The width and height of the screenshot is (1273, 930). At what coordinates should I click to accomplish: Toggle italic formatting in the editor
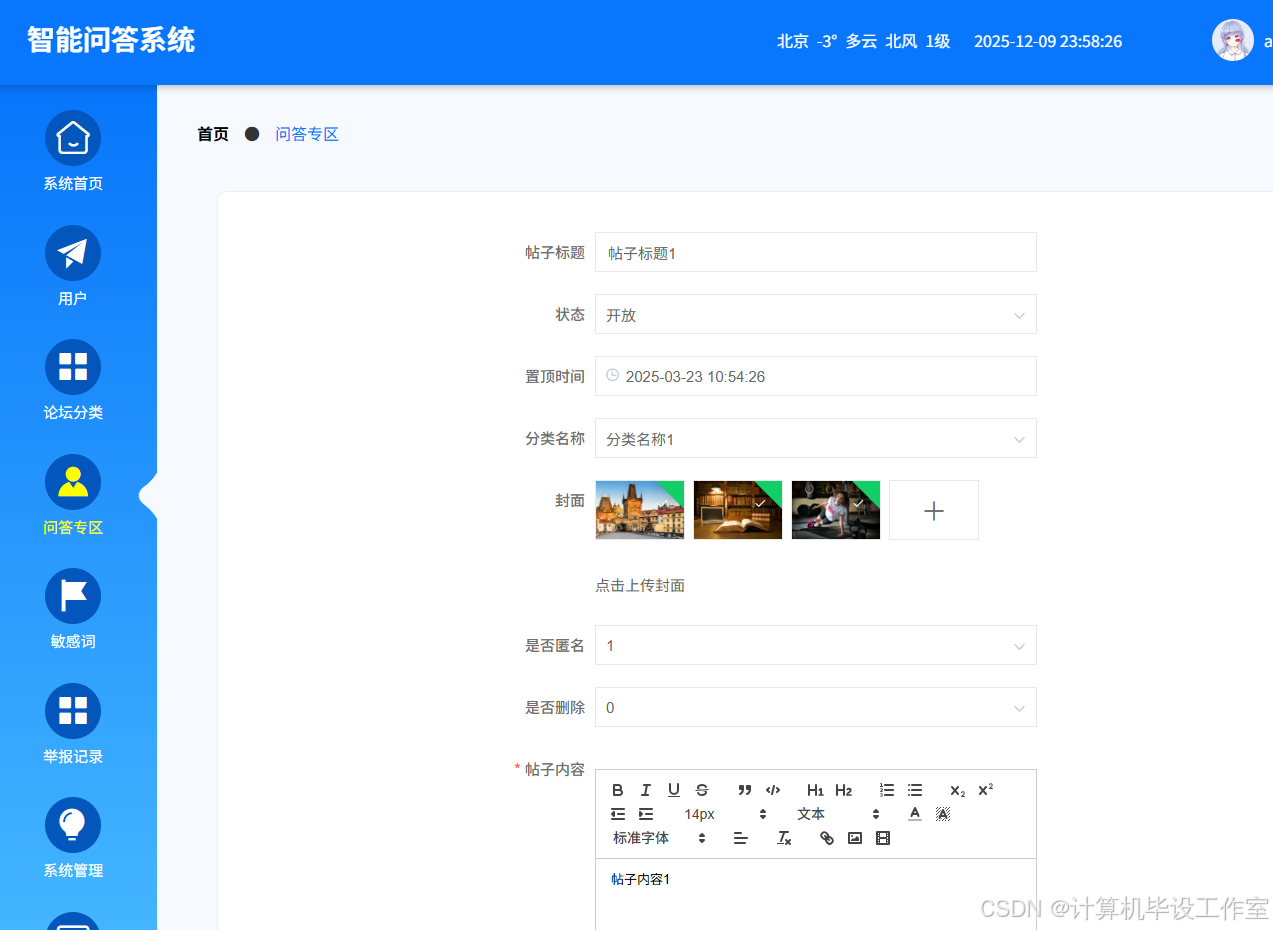coord(645,790)
